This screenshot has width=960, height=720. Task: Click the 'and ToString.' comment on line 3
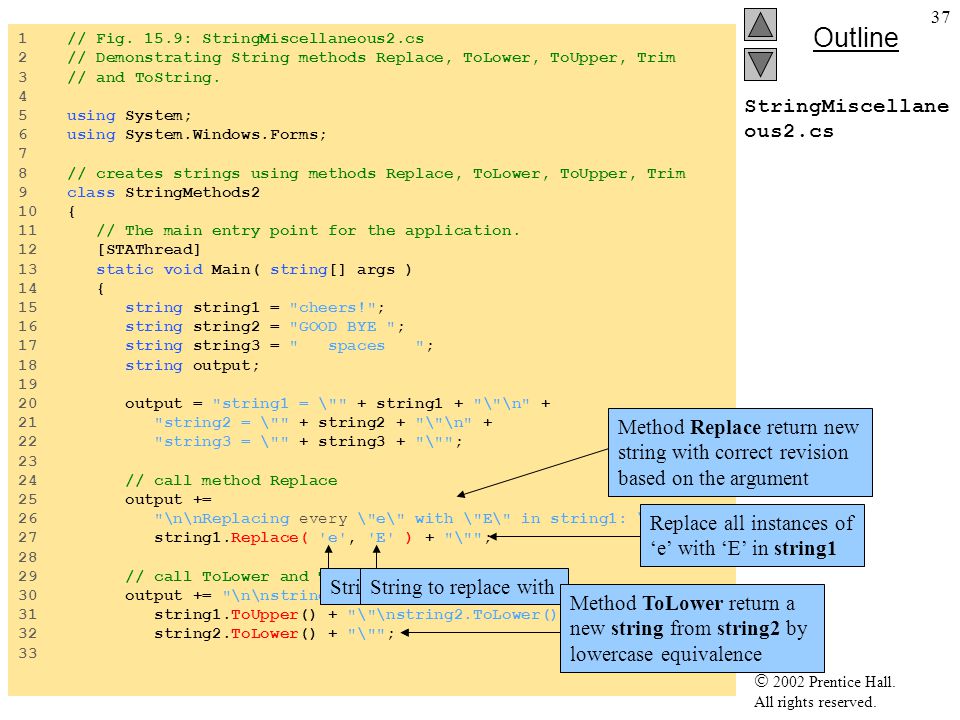point(143,77)
